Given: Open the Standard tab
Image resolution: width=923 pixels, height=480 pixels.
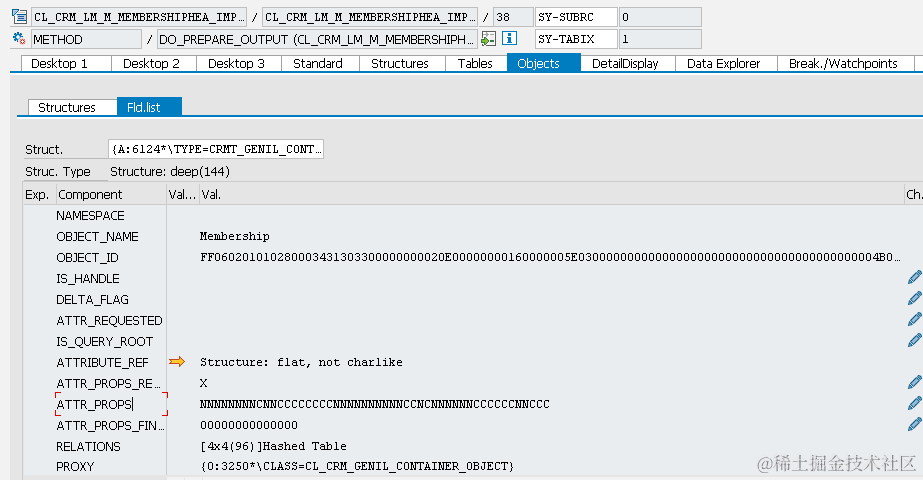Looking at the screenshot, I should [x=320, y=64].
